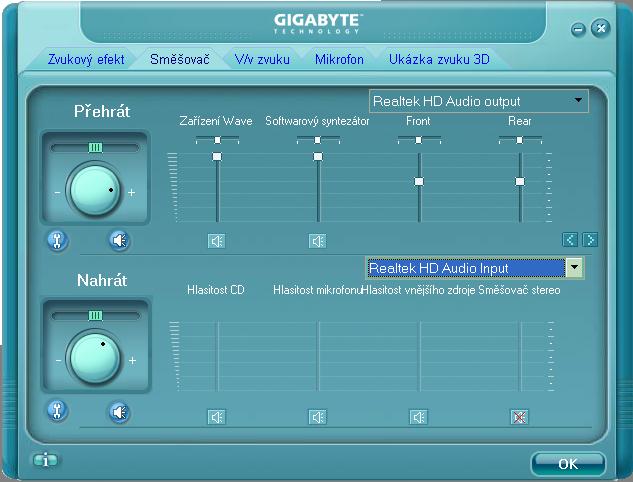Screen dimensions: 633x482
Task: Click the Nahrát volume knob
Action: click(95, 358)
